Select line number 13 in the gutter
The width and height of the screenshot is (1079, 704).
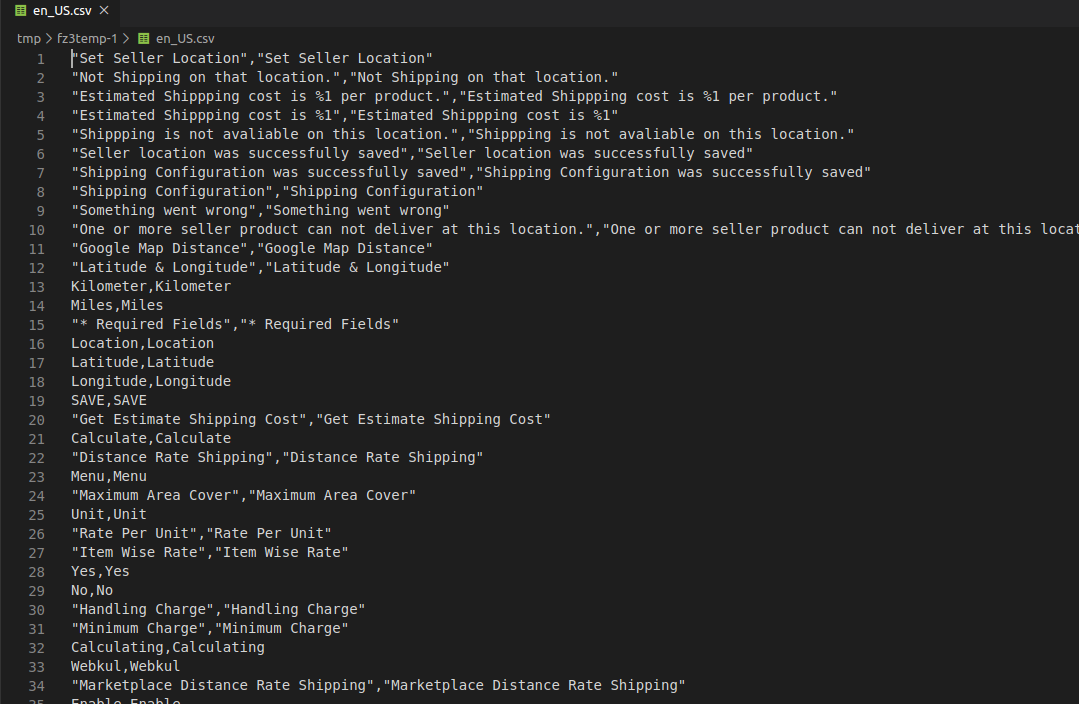click(37, 286)
